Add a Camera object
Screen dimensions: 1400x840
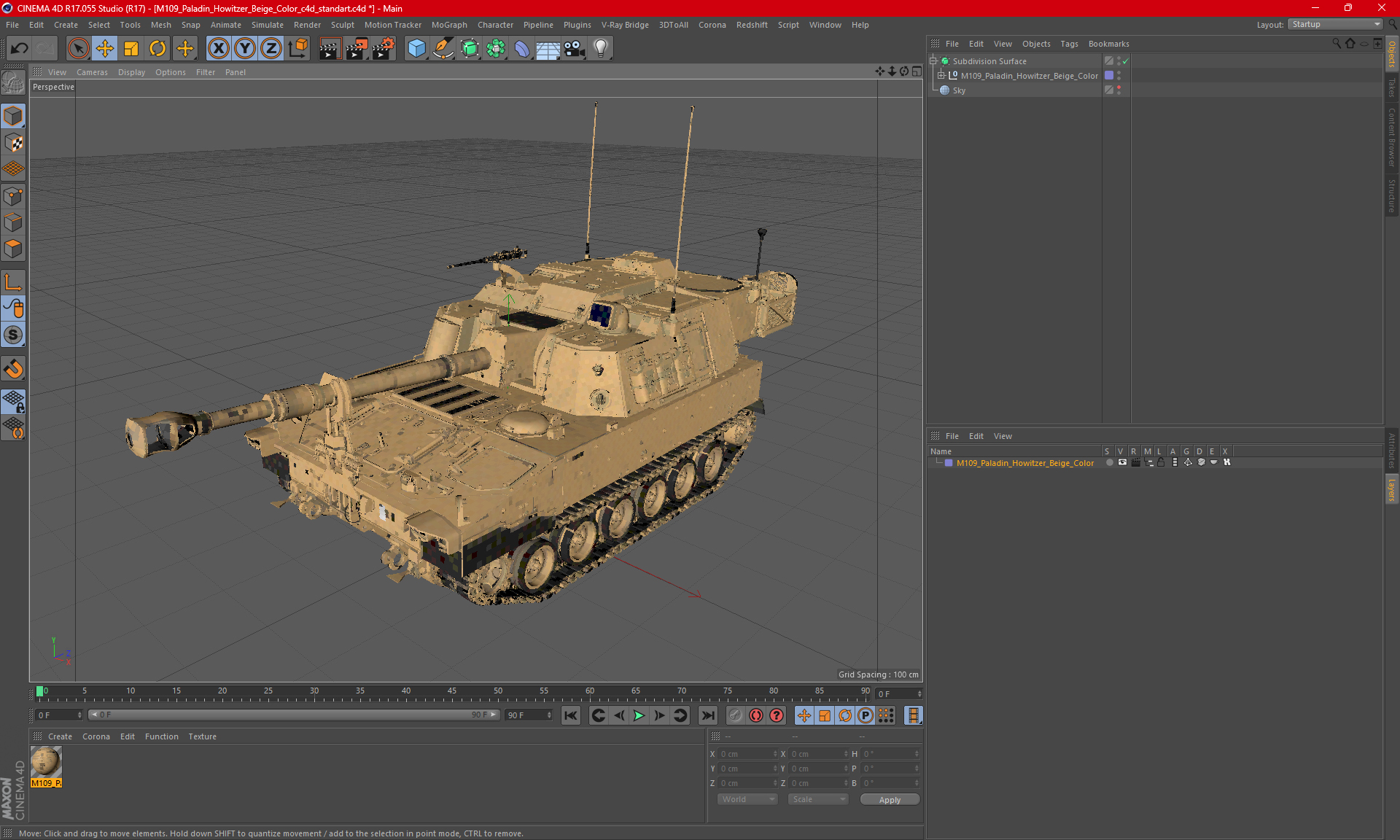(575, 49)
